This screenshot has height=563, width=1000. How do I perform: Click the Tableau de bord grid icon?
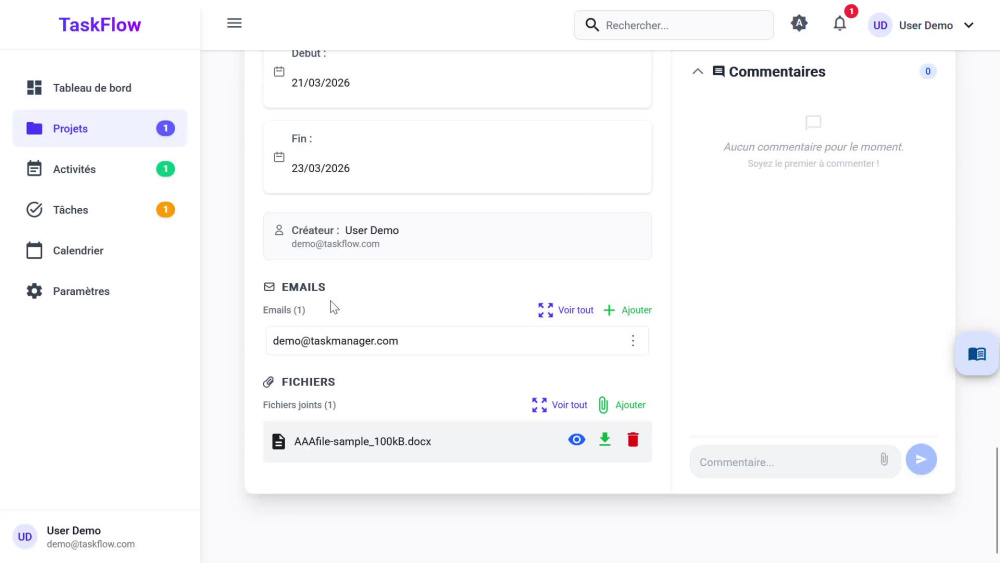(34, 87)
